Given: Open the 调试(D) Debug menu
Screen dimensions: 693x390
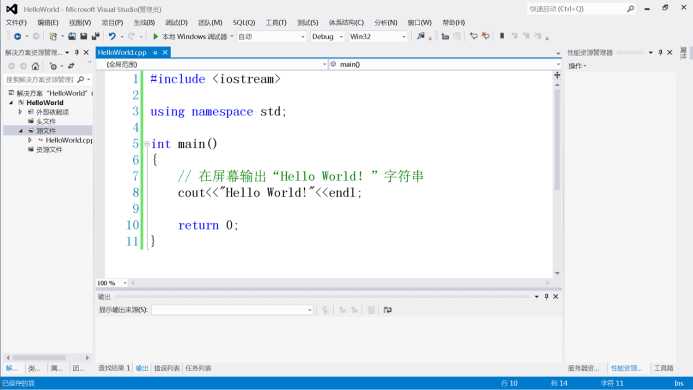Looking at the screenshot, I should (176, 23).
